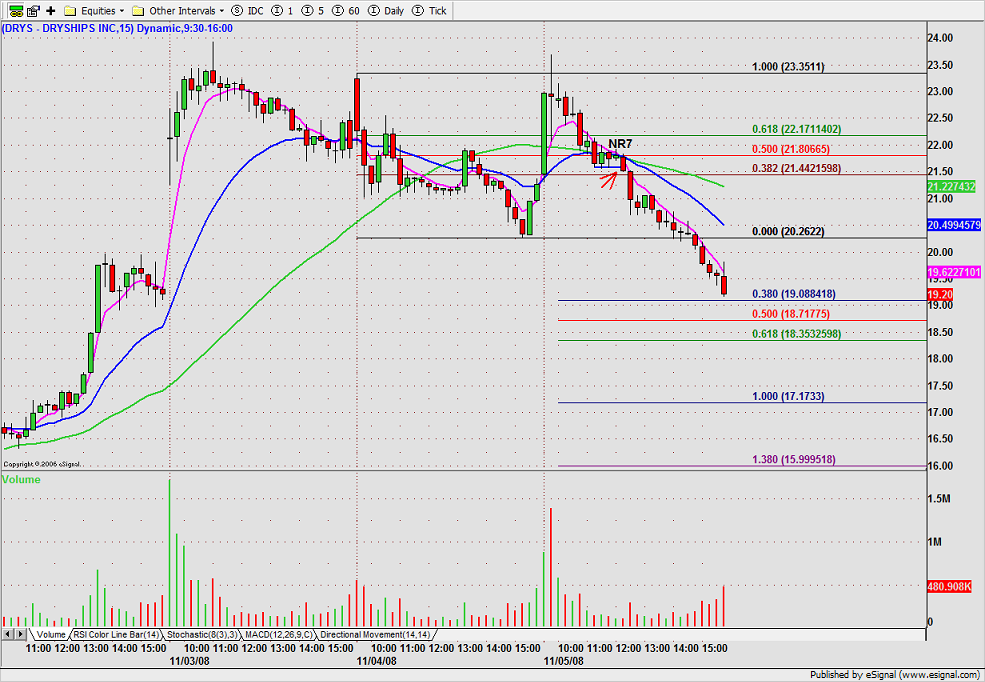Click the left tab scroll arrow

pos(8,635)
